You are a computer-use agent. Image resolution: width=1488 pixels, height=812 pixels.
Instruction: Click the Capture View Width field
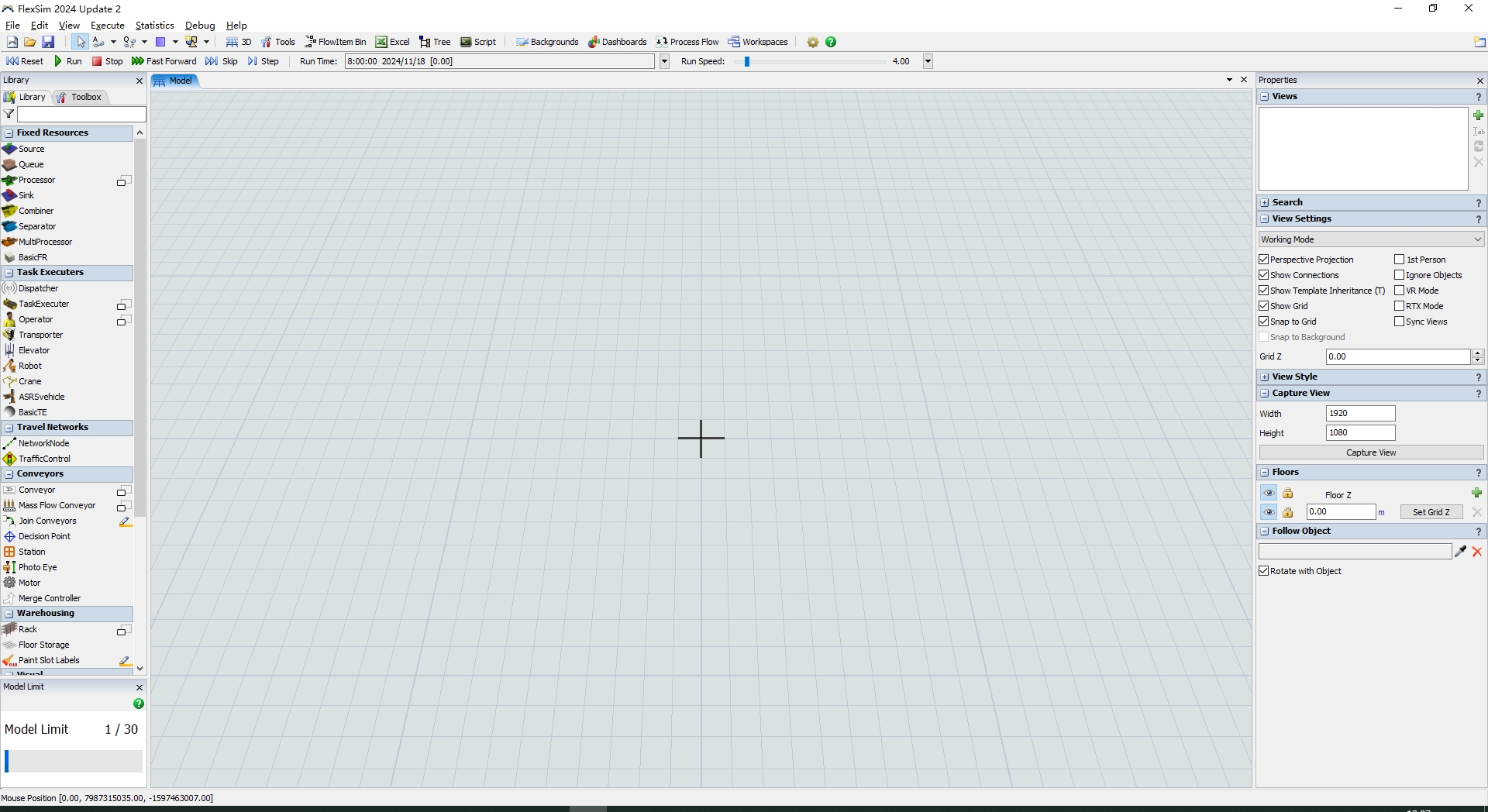1360,414
